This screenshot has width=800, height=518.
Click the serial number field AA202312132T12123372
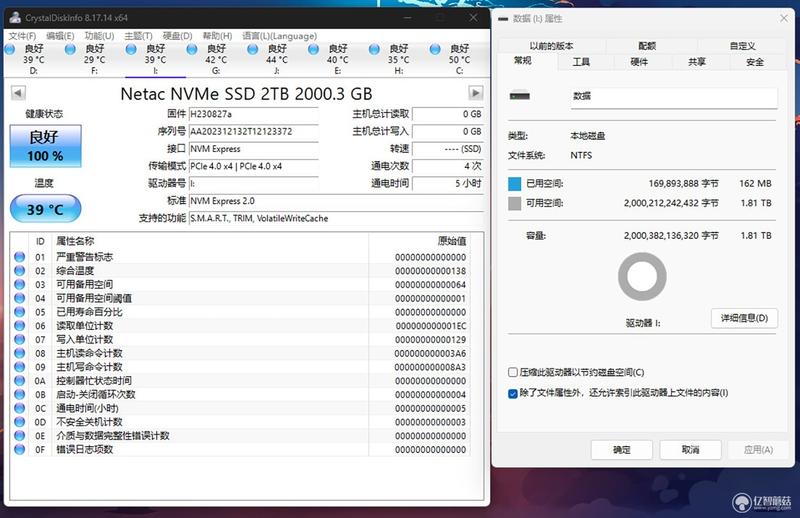pos(254,132)
